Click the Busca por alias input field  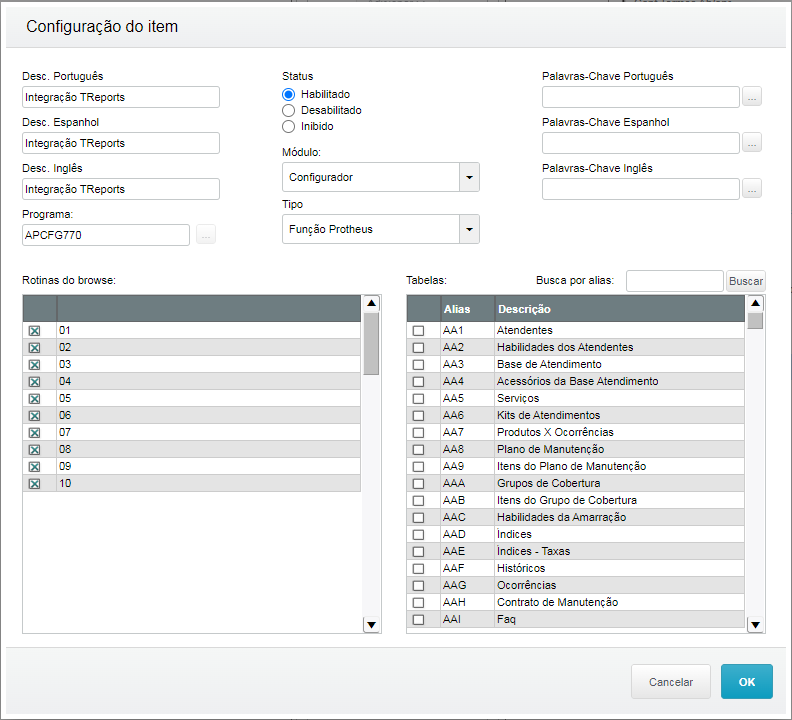tap(674, 281)
